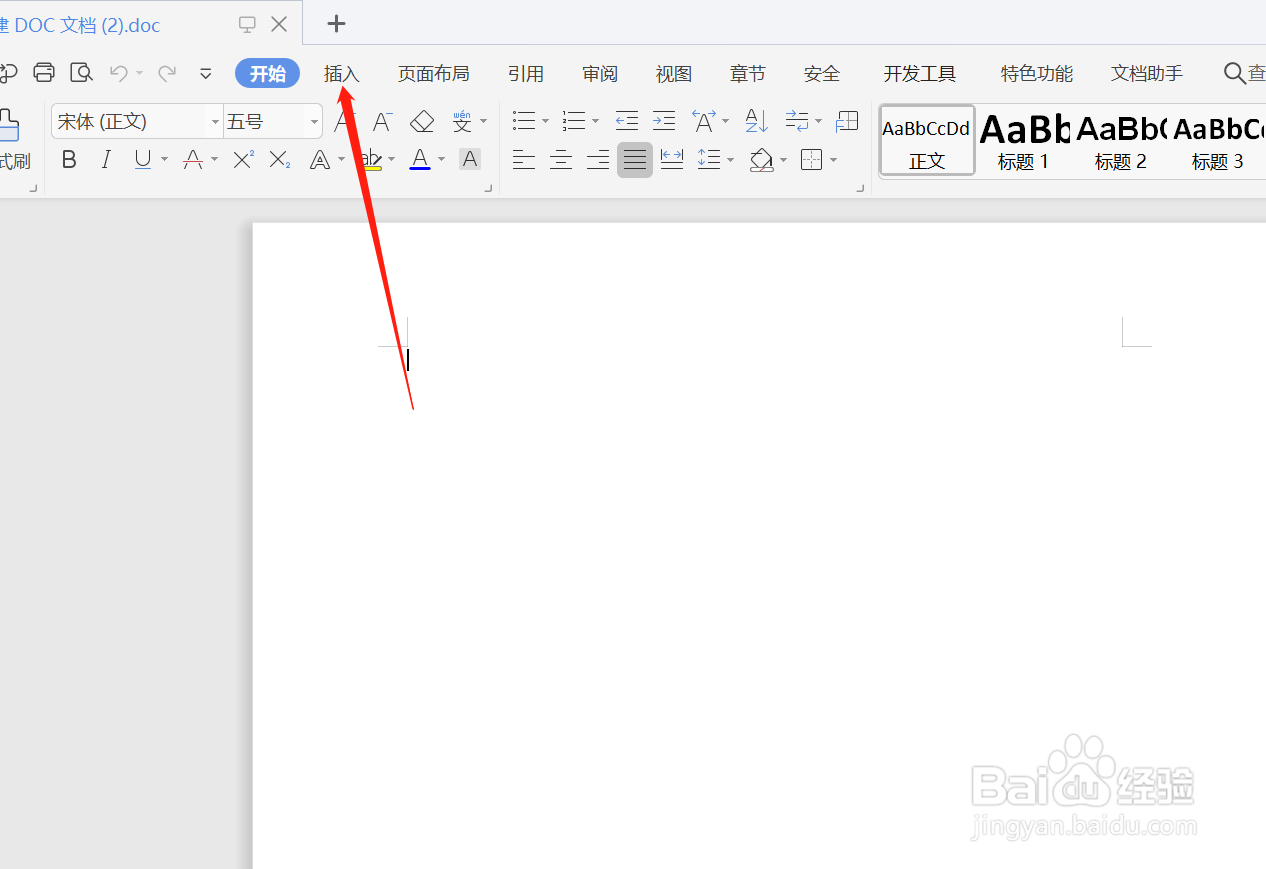Clear formatting with the eraser icon
1266x869 pixels.
[x=422, y=122]
